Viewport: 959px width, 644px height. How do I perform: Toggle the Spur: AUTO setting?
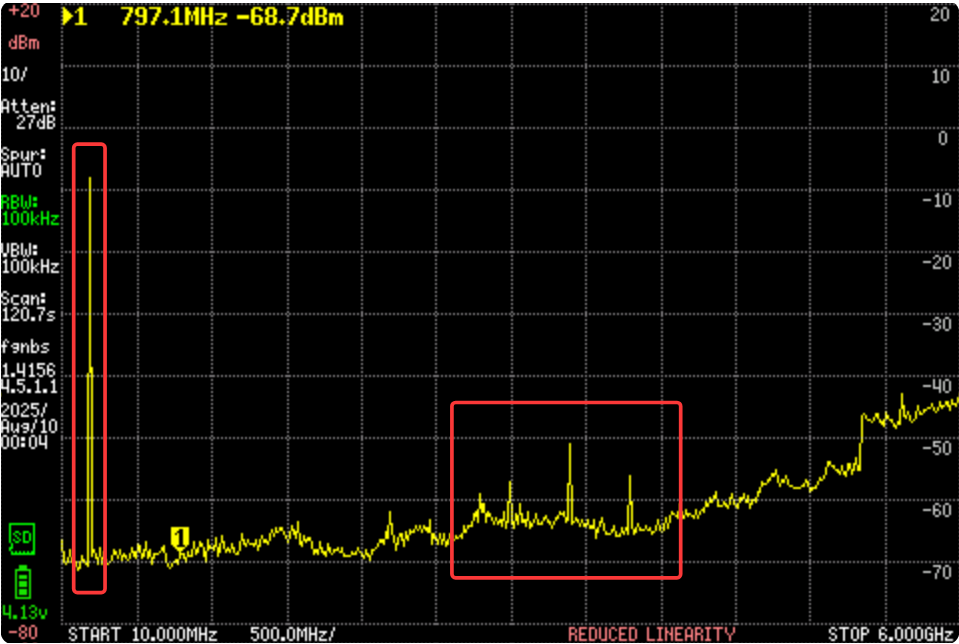[23, 162]
